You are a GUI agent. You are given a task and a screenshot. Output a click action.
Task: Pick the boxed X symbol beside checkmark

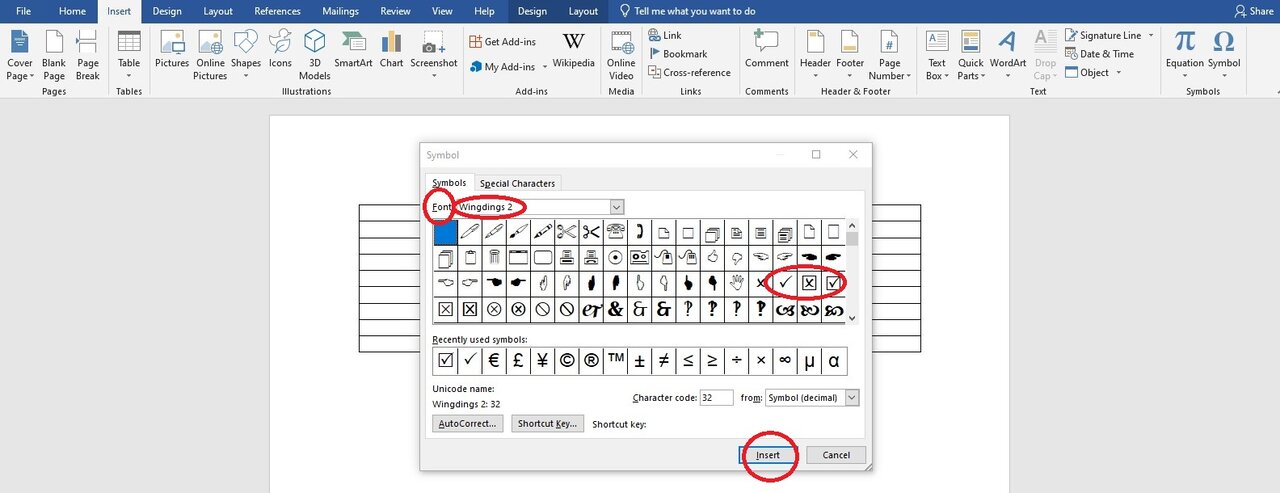coord(809,284)
